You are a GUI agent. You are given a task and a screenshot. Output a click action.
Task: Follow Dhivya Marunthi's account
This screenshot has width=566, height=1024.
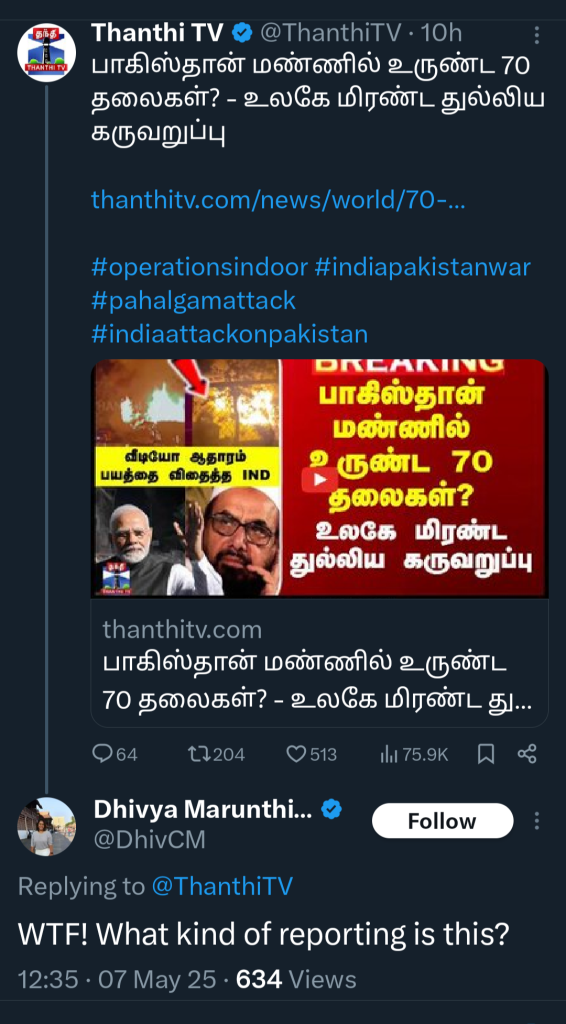[x=443, y=821]
